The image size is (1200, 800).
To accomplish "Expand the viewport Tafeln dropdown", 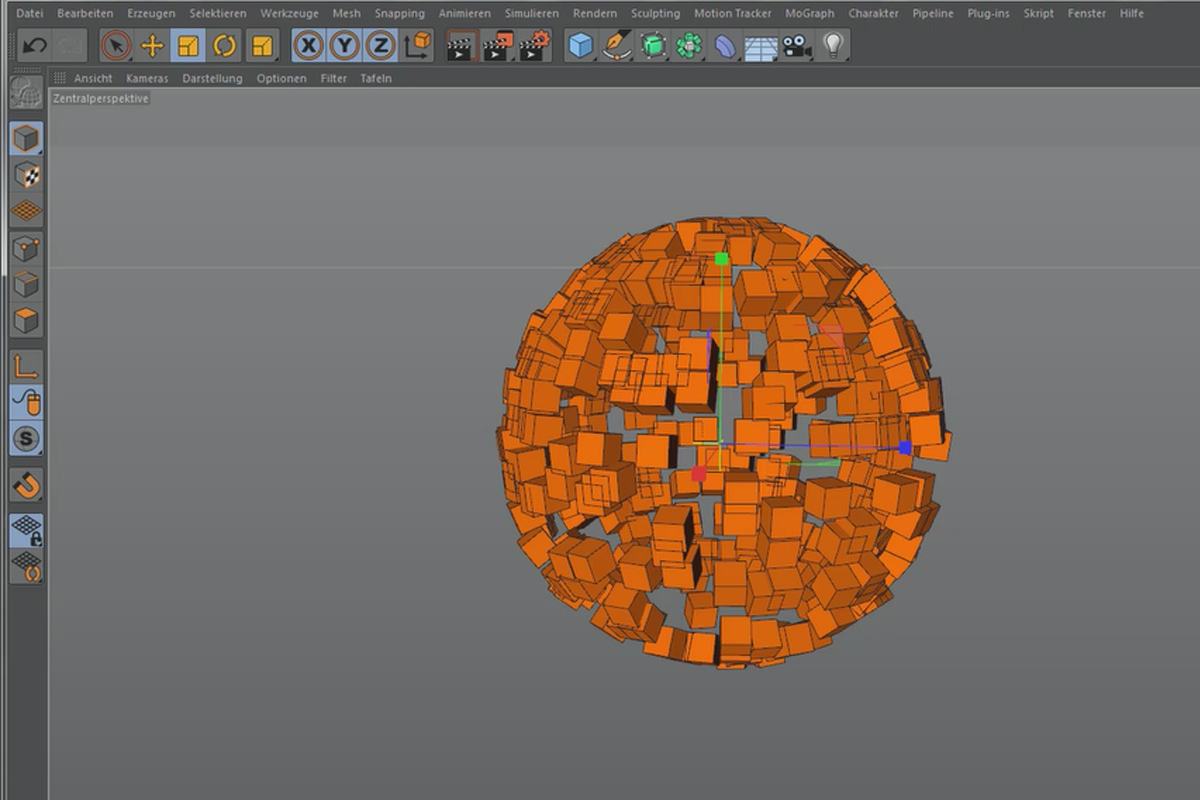I will 376,78.
